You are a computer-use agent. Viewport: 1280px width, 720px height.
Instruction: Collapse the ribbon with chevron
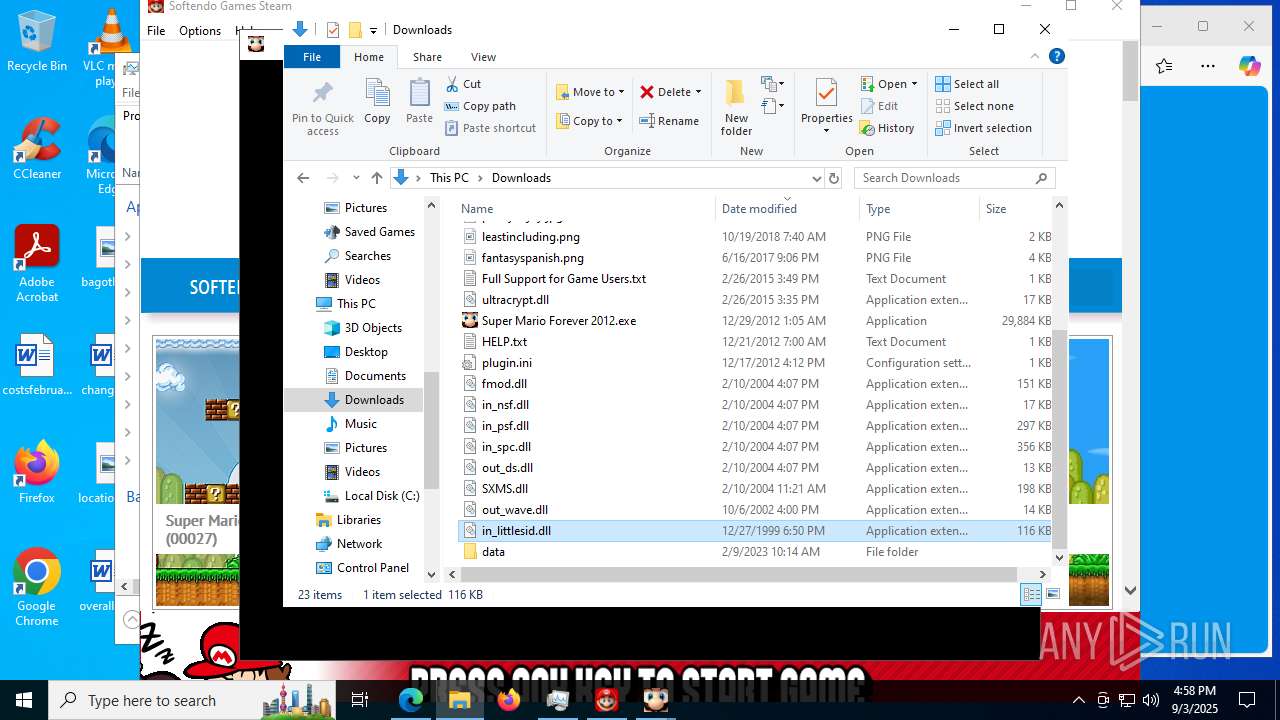click(x=1034, y=57)
